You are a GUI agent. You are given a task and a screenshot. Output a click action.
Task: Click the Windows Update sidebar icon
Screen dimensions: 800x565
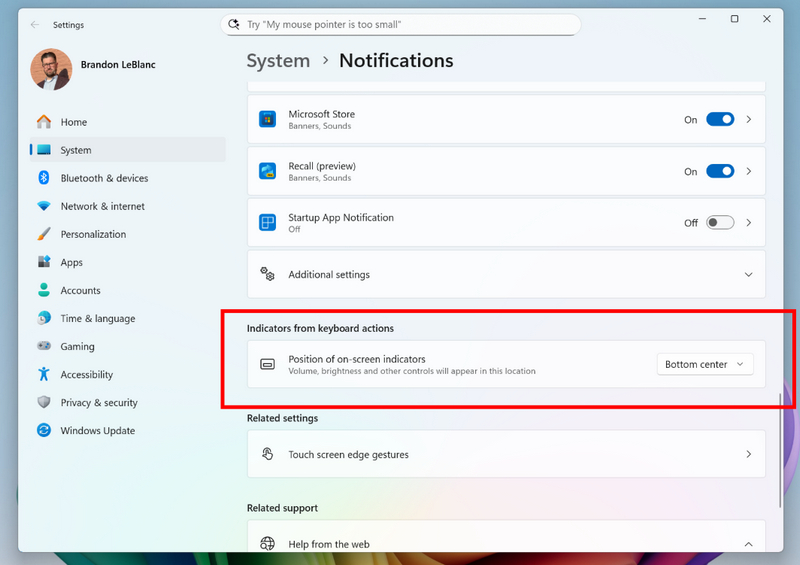44,430
